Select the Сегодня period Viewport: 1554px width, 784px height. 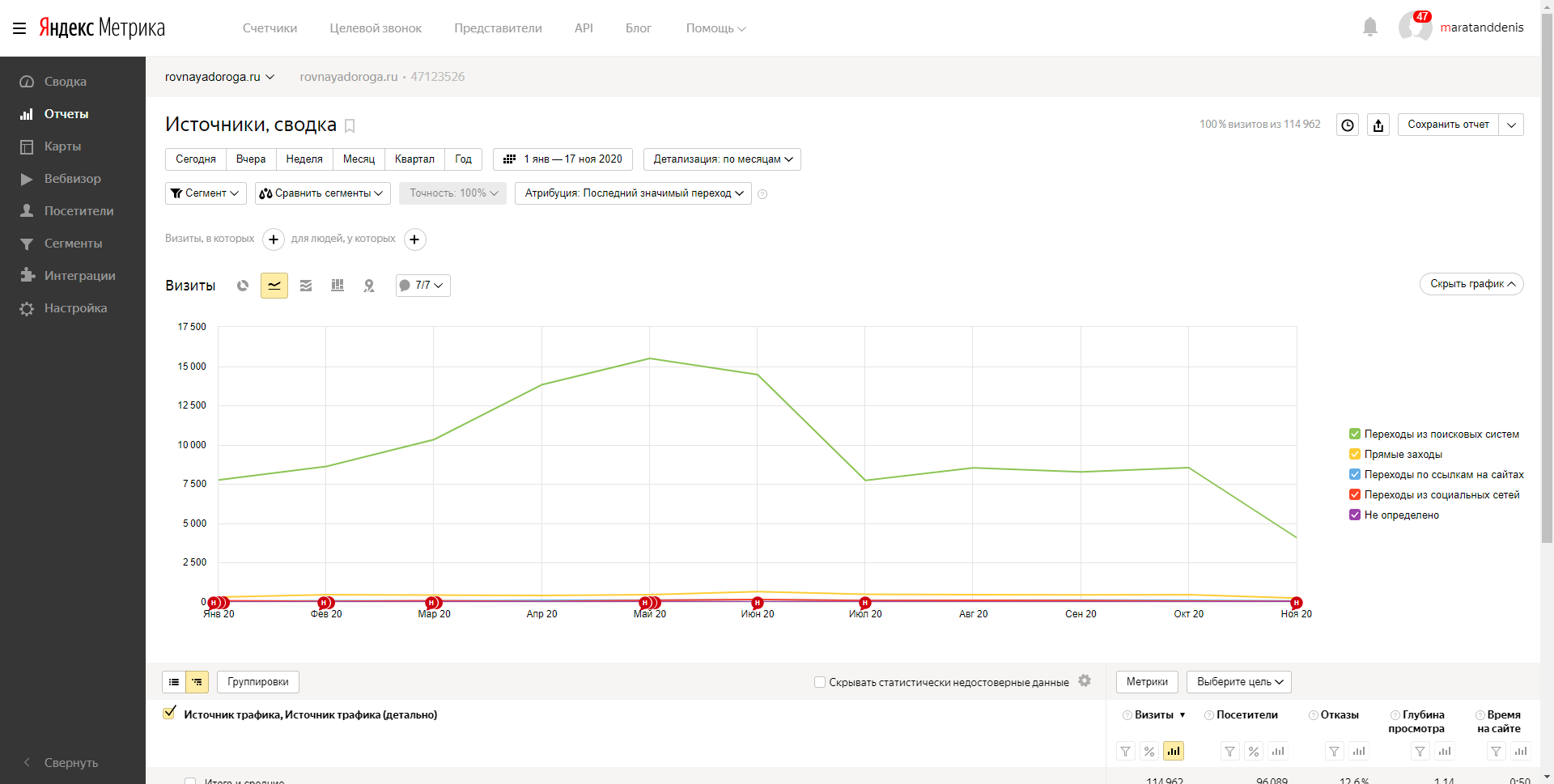tap(196, 159)
